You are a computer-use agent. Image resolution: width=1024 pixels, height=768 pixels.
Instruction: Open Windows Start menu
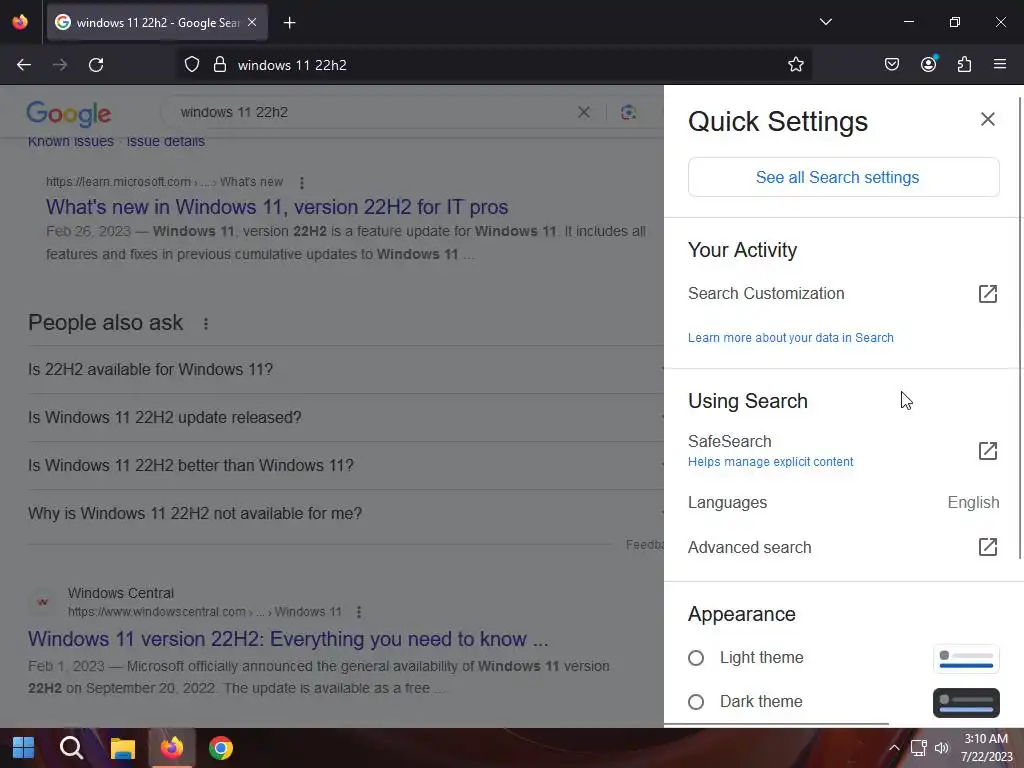tap(24, 748)
